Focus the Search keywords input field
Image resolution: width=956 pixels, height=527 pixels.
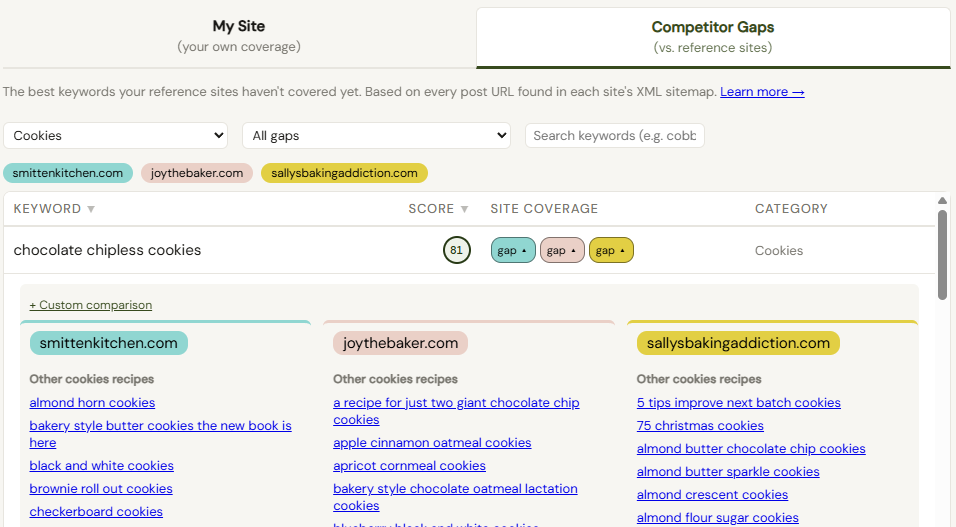pos(615,135)
